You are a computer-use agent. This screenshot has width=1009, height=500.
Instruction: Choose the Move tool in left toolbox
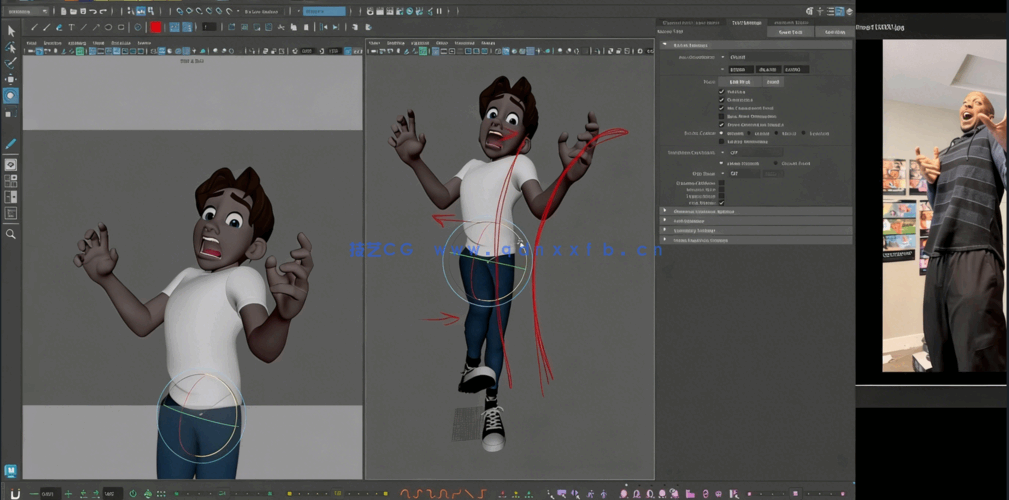pyautogui.click(x=11, y=79)
